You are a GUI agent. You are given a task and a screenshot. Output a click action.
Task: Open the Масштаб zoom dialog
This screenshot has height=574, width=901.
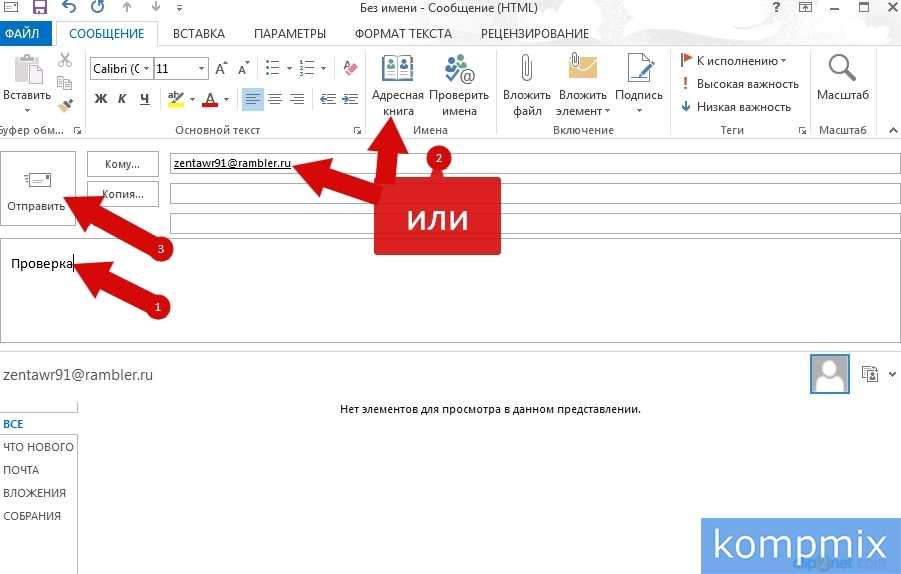coord(842,78)
